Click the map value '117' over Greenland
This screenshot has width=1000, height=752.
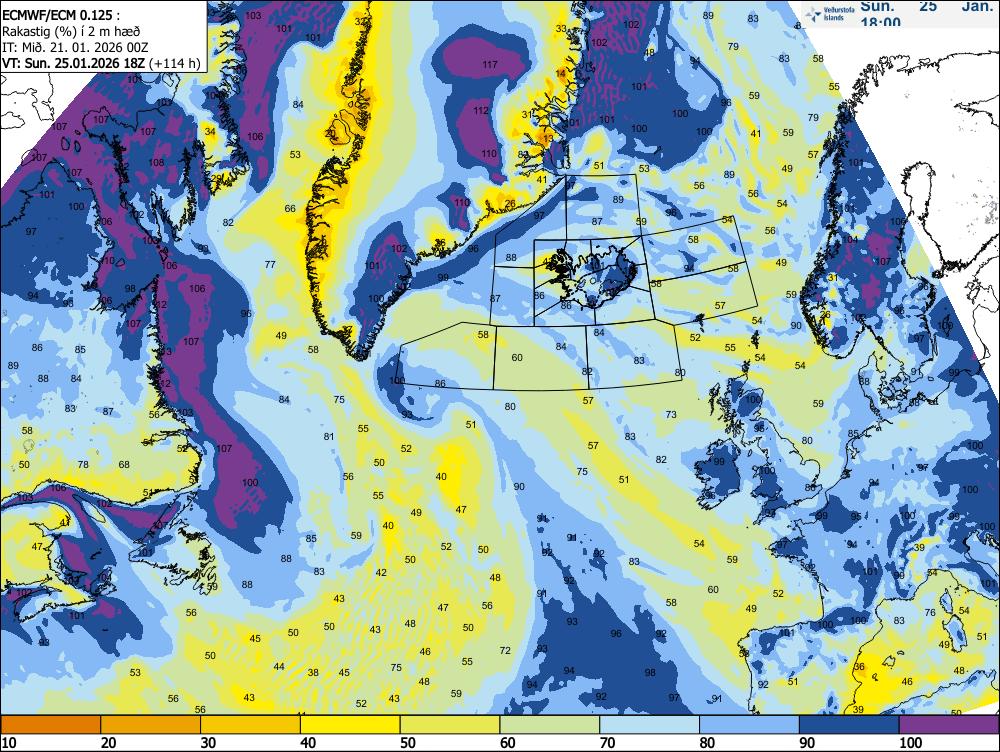[x=490, y=64]
